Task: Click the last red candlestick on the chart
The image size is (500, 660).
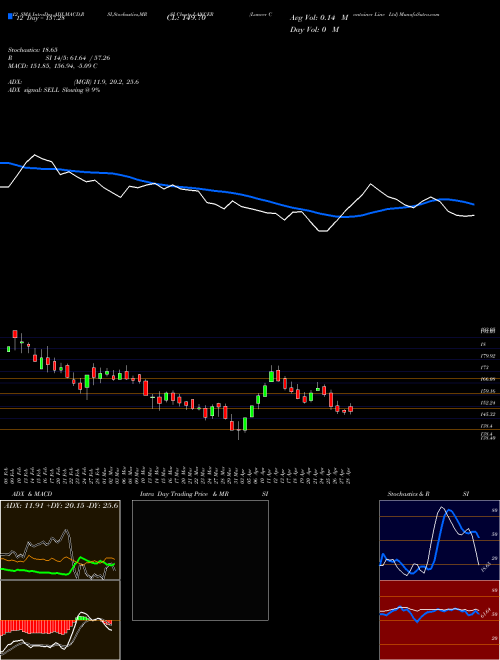Action: (x=351, y=409)
